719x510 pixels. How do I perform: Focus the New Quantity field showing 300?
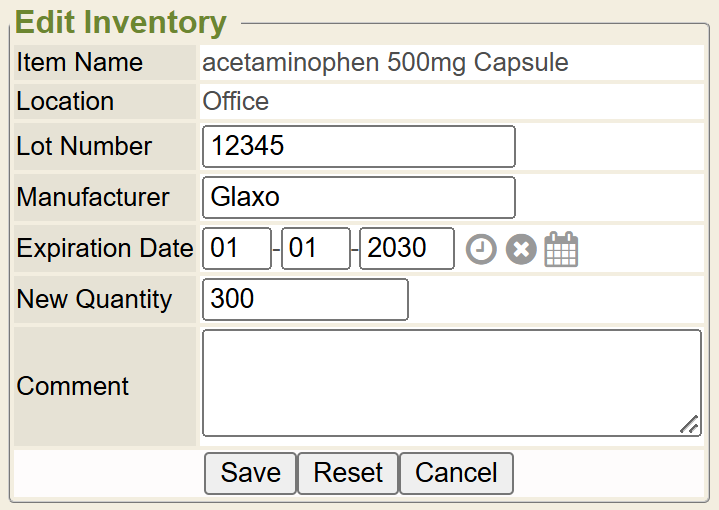click(x=305, y=299)
